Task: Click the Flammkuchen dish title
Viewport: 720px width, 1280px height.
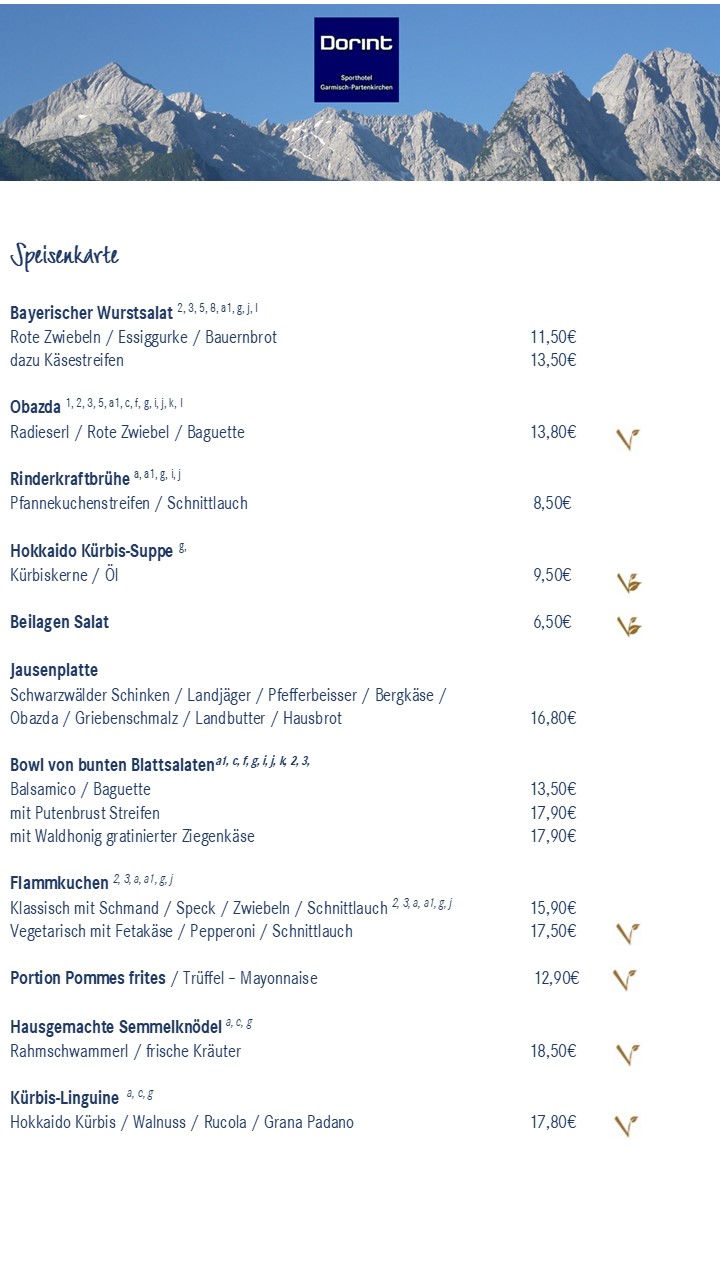Action: (x=59, y=883)
